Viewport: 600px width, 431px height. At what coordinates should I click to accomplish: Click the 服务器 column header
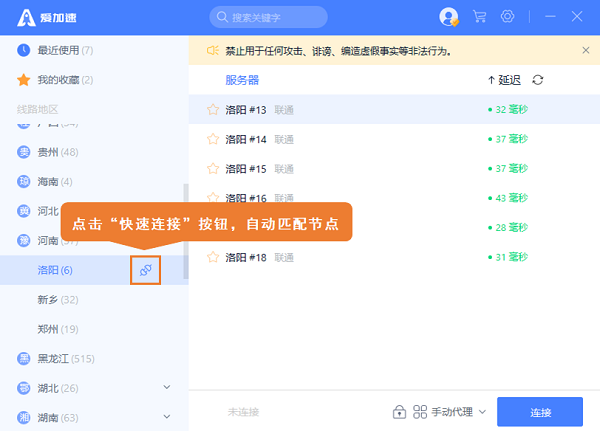click(x=242, y=80)
